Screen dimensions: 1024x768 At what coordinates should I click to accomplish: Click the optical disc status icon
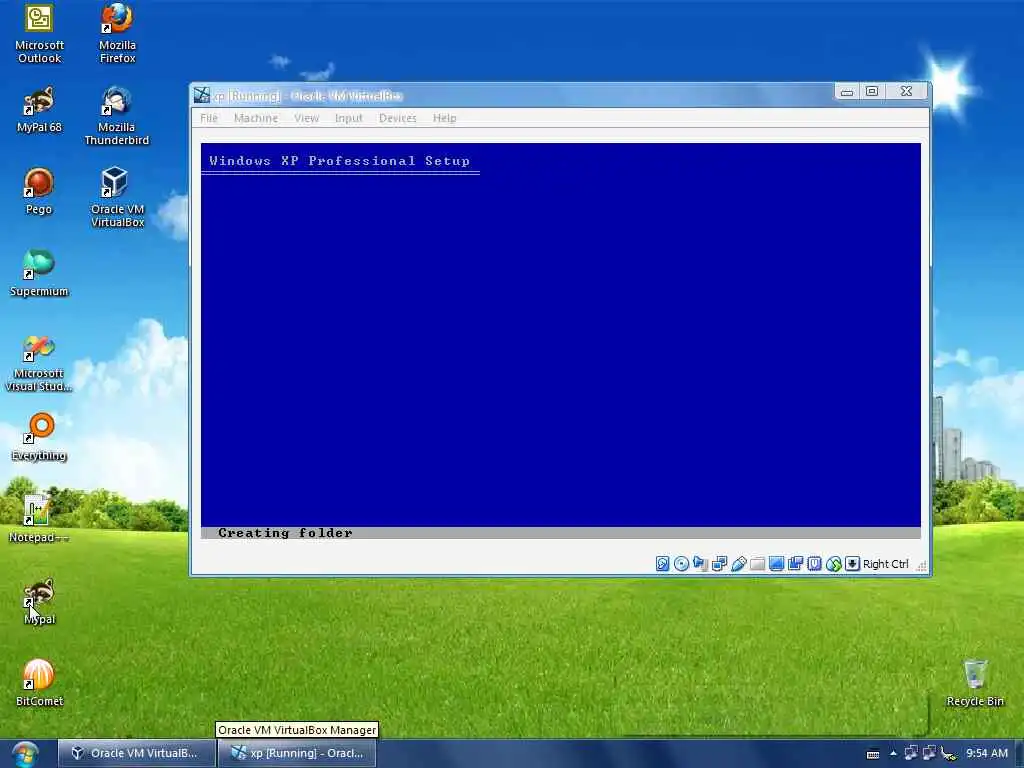click(681, 564)
